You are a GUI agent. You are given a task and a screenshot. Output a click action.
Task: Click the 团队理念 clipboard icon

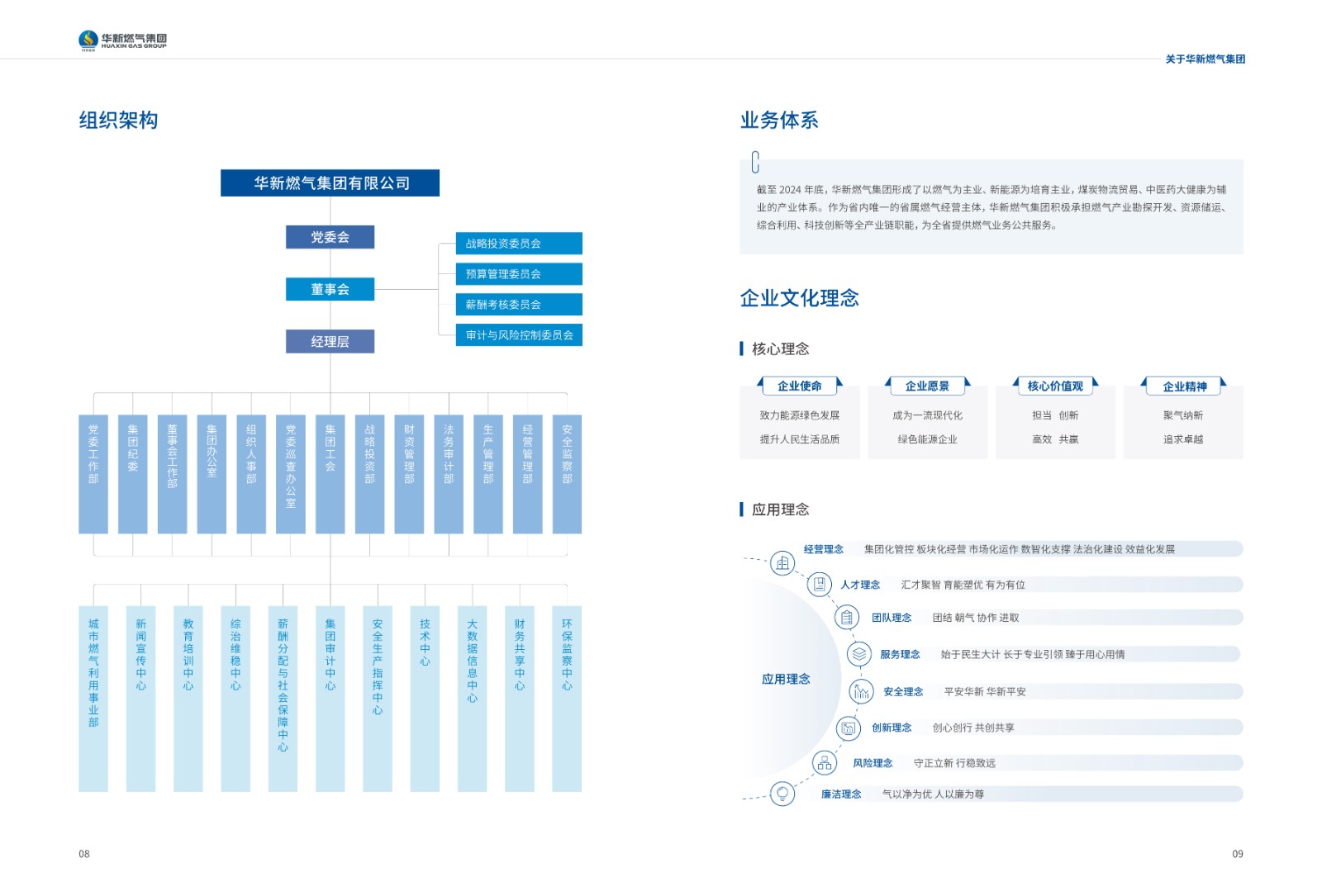[846, 618]
